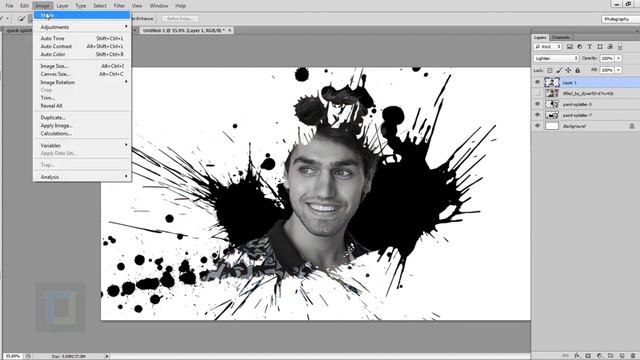Click the Refine Edge button

click(180, 19)
